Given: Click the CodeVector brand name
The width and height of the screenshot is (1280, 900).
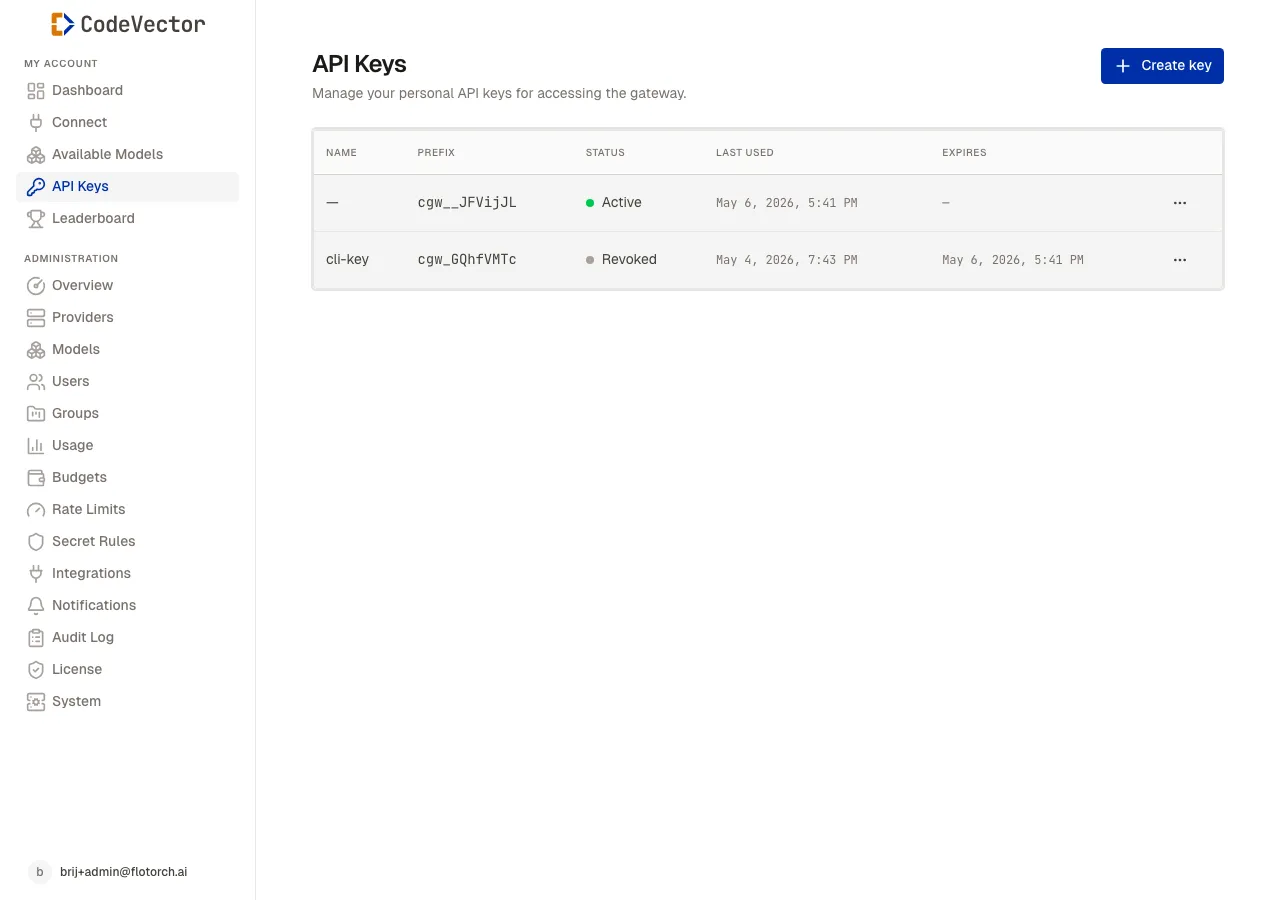Looking at the screenshot, I should click(x=143, y=24).
